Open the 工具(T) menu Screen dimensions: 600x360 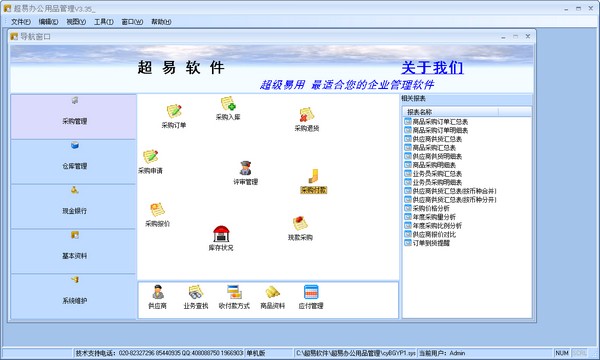[x=104, y=22]
